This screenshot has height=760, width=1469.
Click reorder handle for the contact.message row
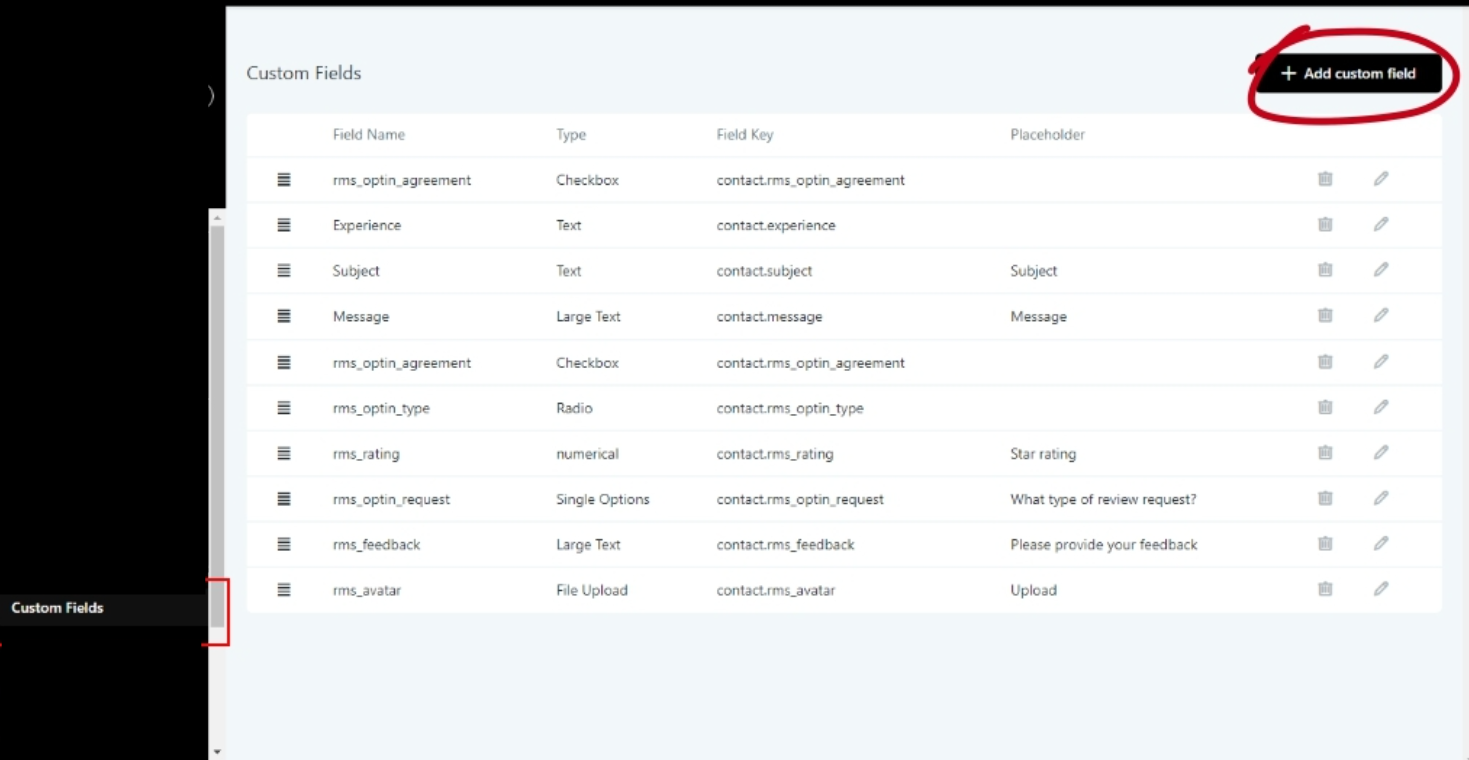click(284, 316)
